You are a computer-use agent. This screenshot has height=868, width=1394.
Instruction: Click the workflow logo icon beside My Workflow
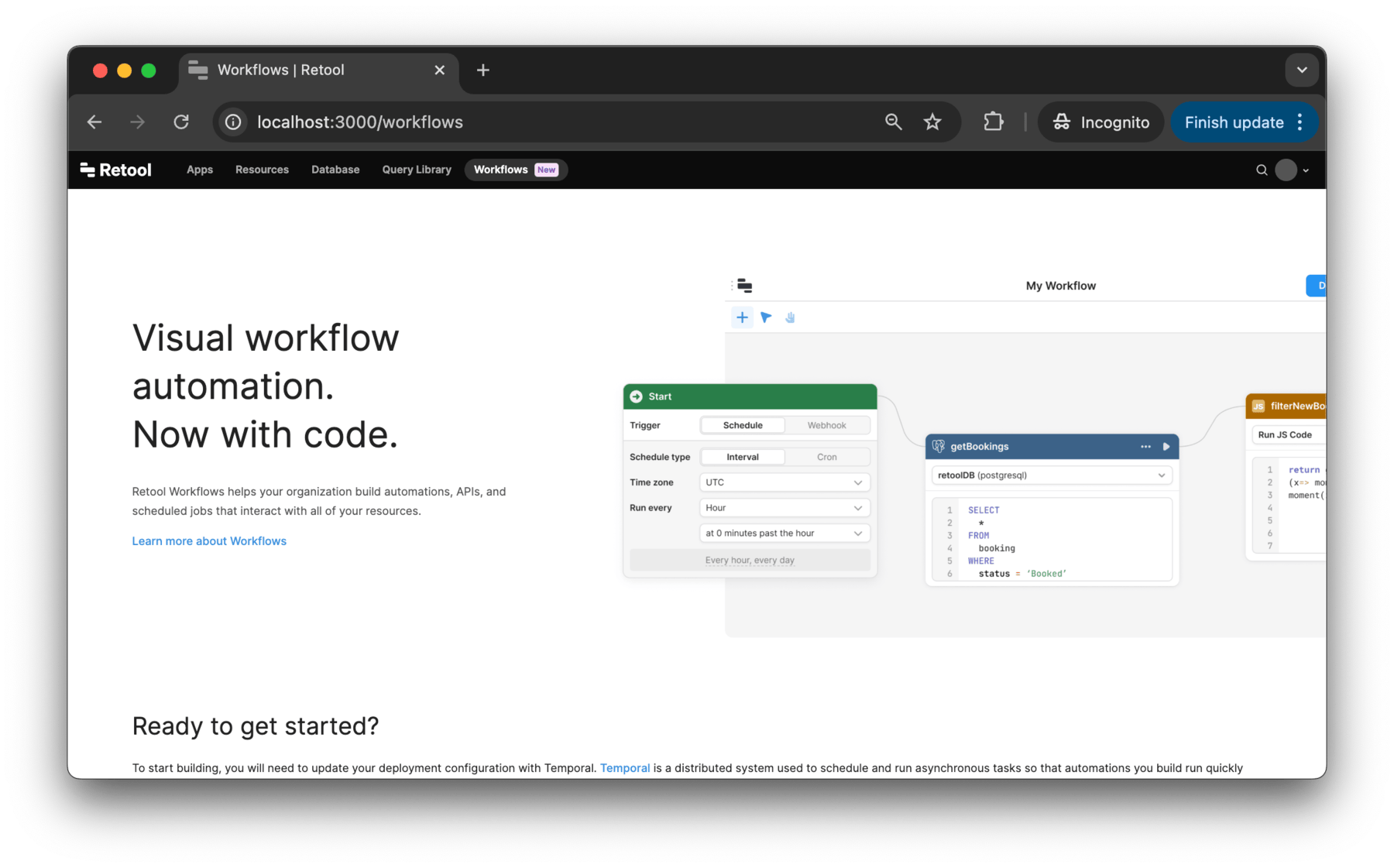[x=745, y=286]
